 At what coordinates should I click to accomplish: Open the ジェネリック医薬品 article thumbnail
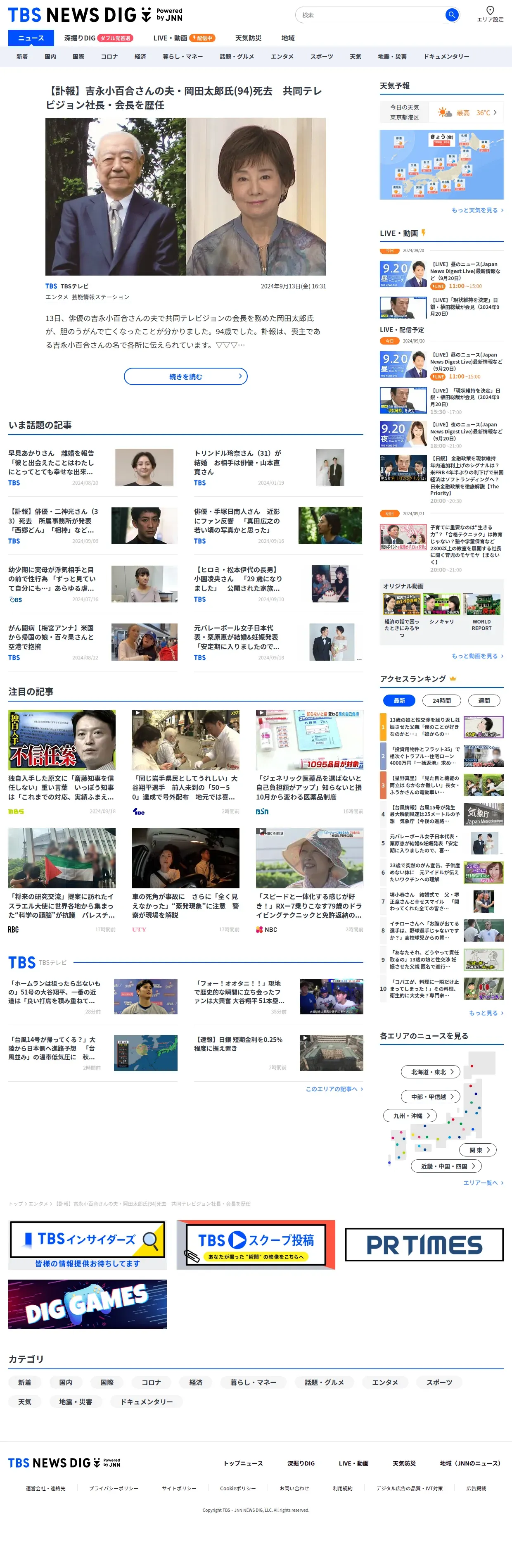[x=309, y=740]
